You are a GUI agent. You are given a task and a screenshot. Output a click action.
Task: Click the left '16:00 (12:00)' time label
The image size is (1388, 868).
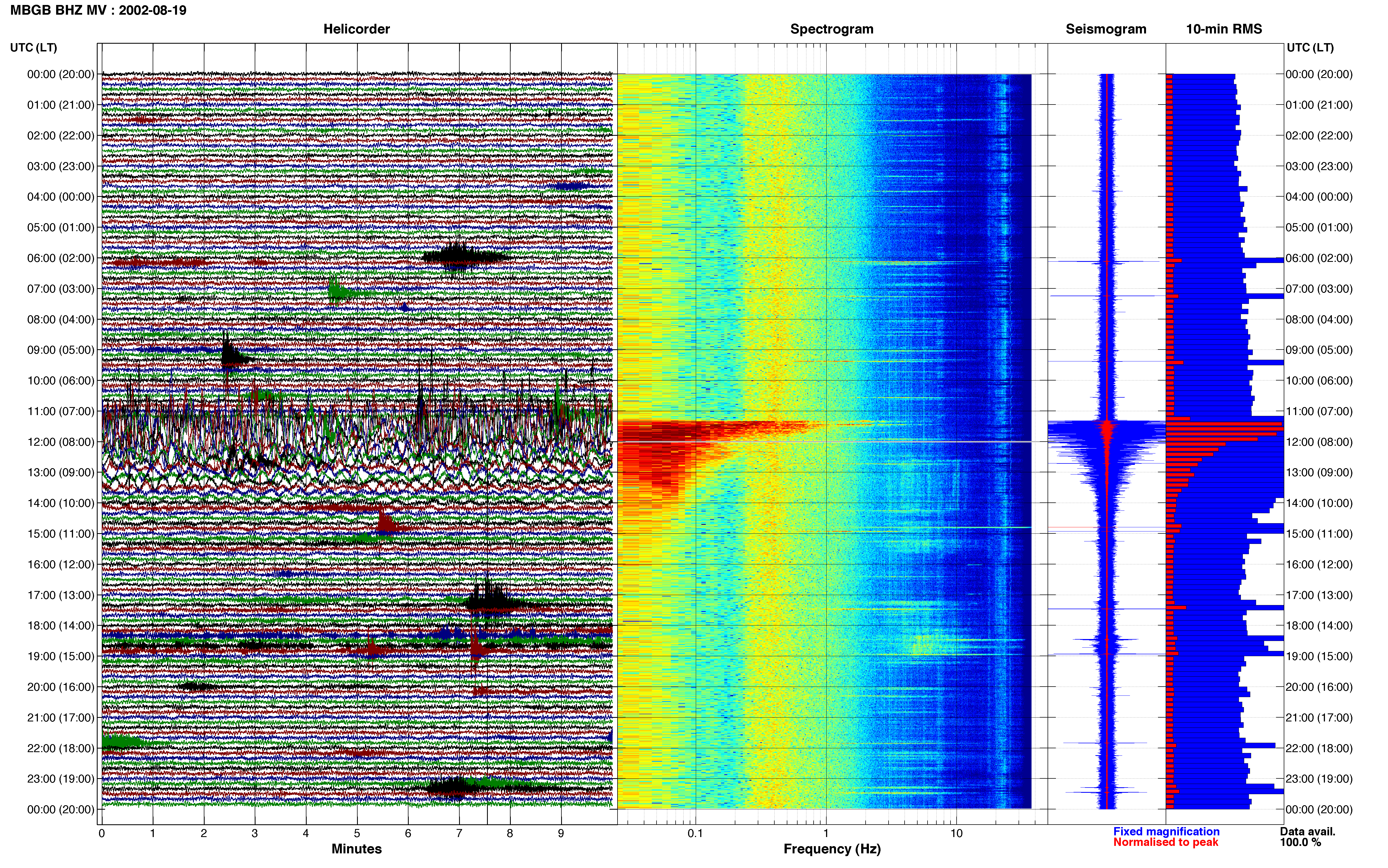click(61, 564)
